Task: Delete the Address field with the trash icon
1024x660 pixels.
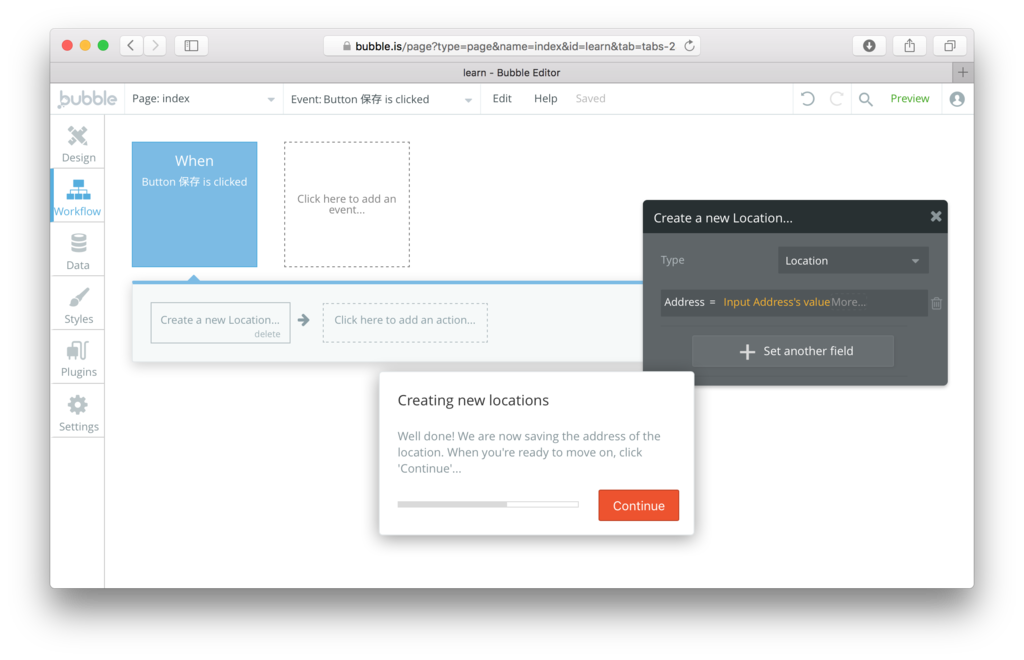Action: tap(936, 303)
